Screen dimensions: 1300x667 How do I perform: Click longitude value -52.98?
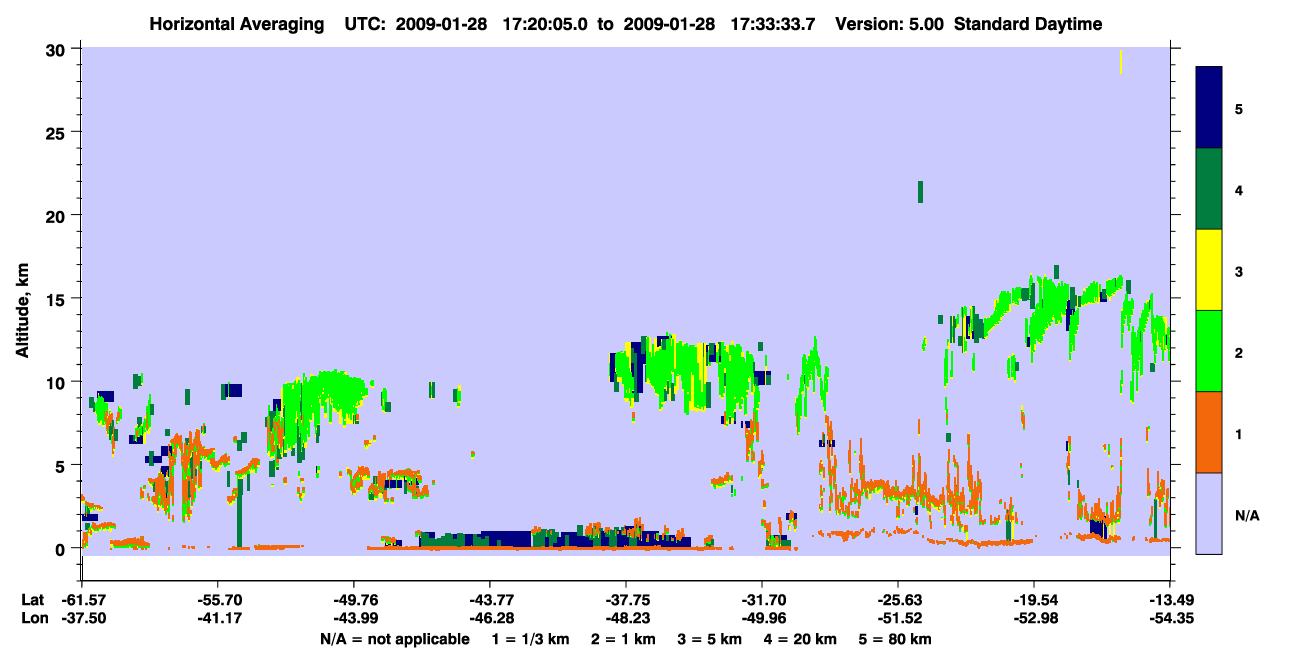[x=1034, y=618]
